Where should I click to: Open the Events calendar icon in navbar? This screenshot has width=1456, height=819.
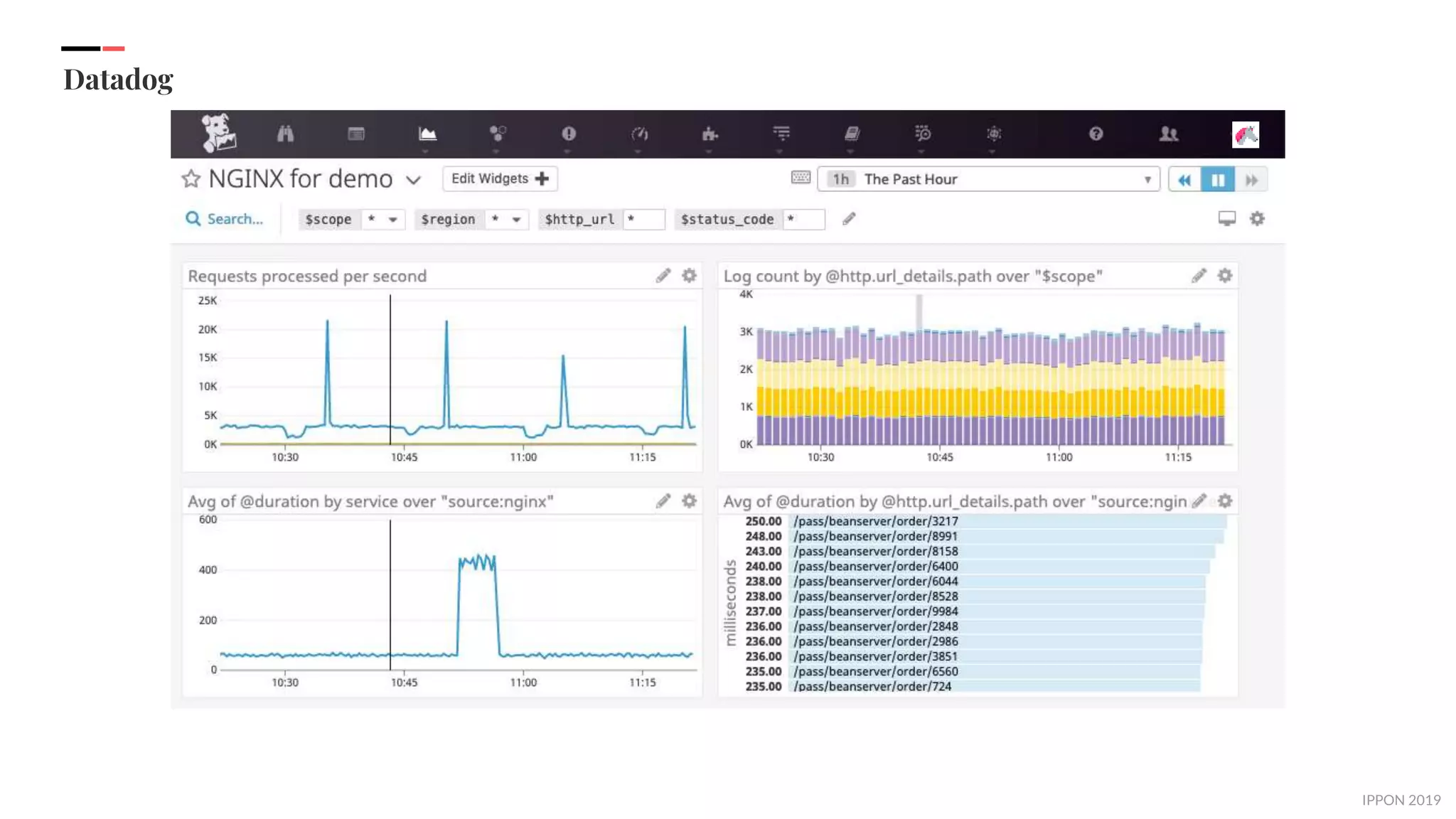point(356,134)
